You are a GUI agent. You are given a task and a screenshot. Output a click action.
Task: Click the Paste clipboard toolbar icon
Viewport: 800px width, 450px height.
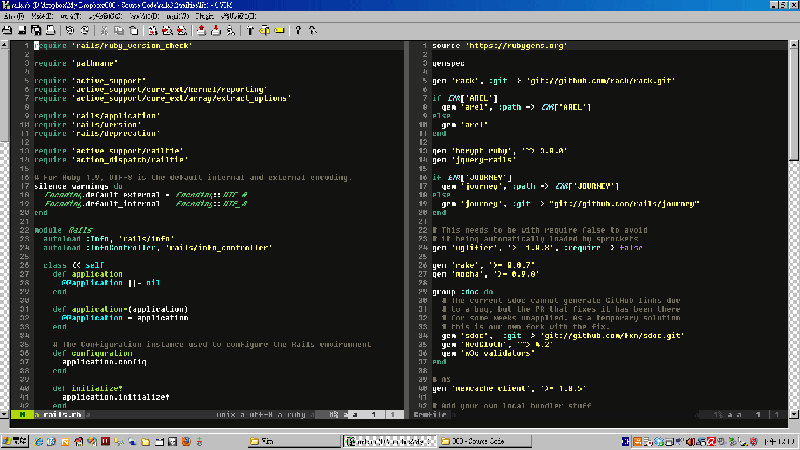tap(132, 30)
